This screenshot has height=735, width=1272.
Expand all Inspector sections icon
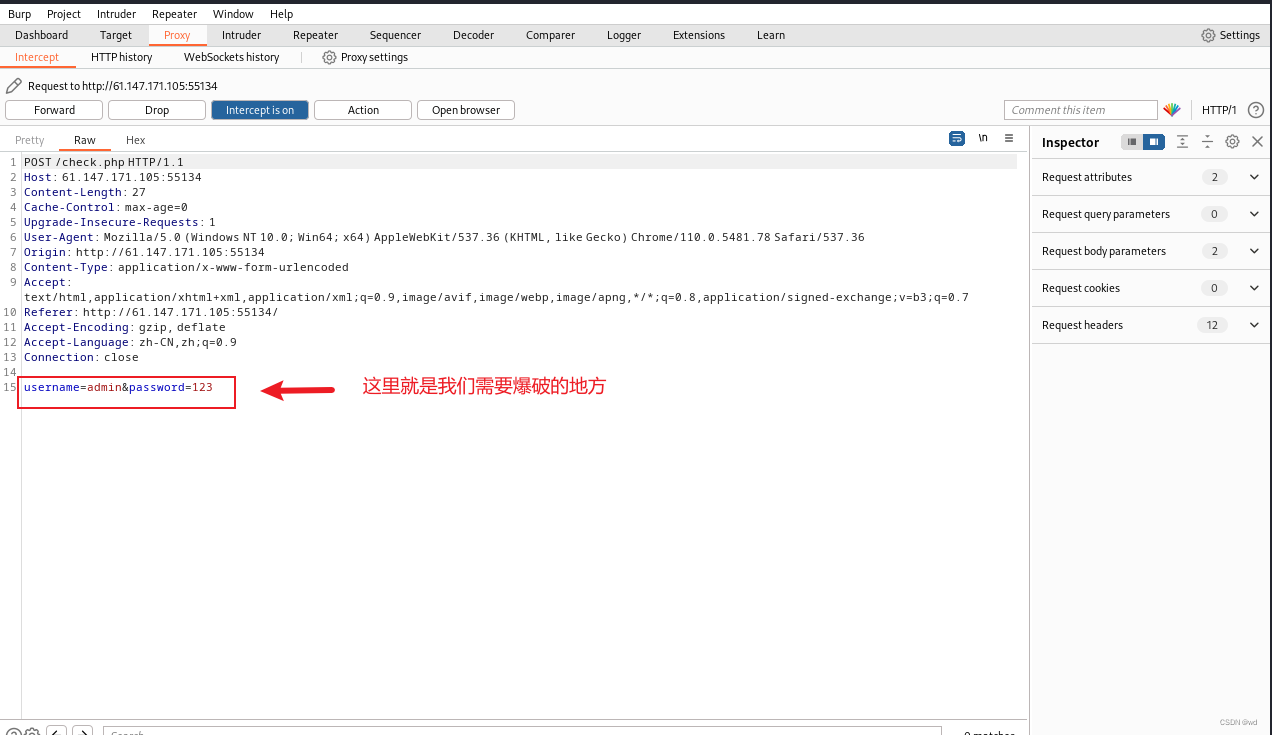pyautogui.click(x=1182, y=141)
